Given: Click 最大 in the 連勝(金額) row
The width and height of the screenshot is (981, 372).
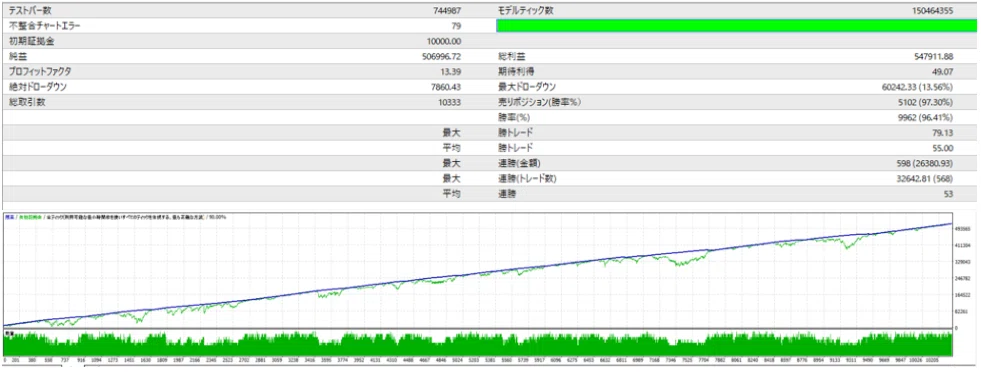Looking at the screenshot, I should pyautogui.click(x=452, y=163).
